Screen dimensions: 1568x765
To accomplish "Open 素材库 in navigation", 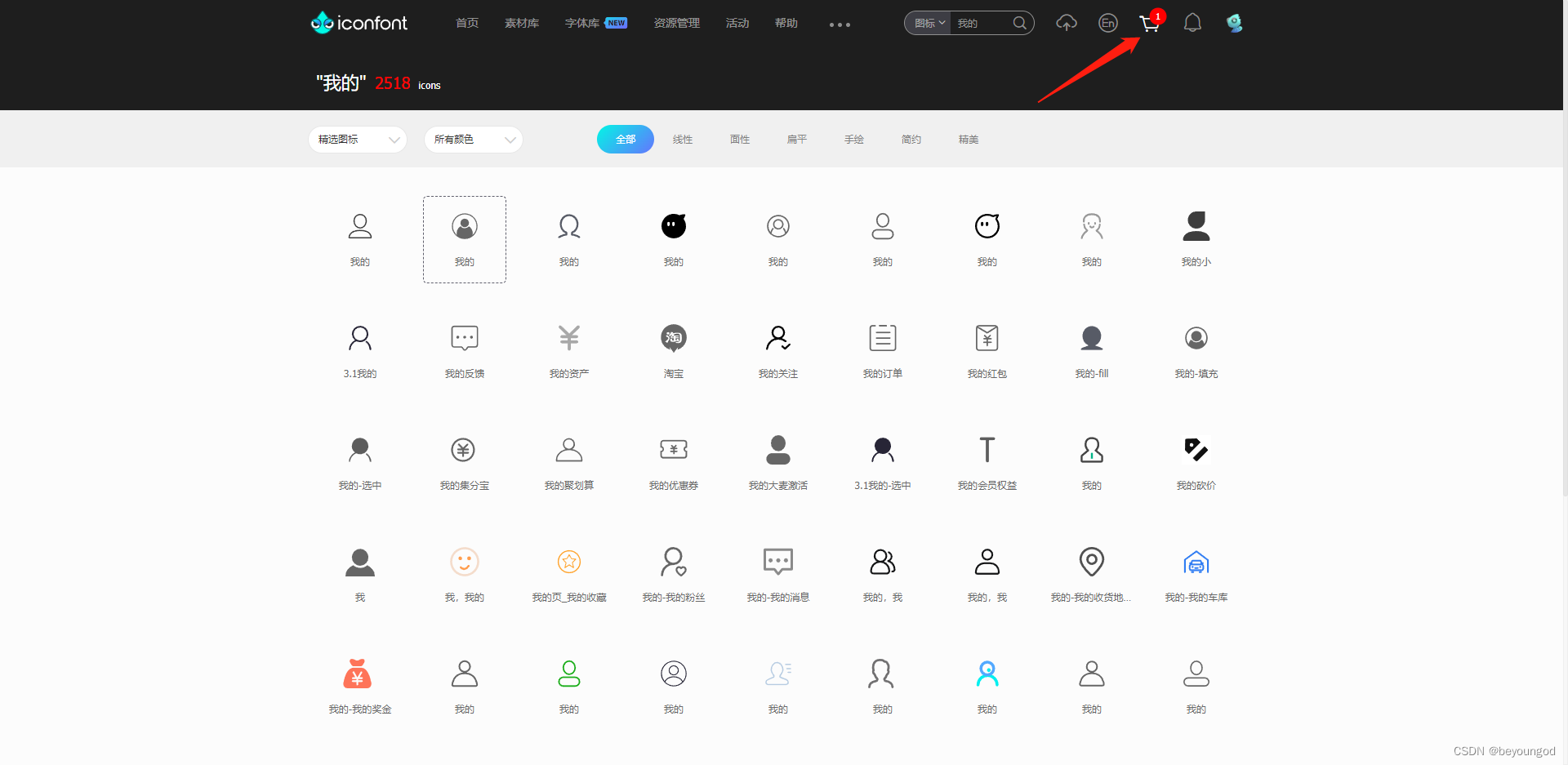I will pyautogui.click(x=522, y=23).
